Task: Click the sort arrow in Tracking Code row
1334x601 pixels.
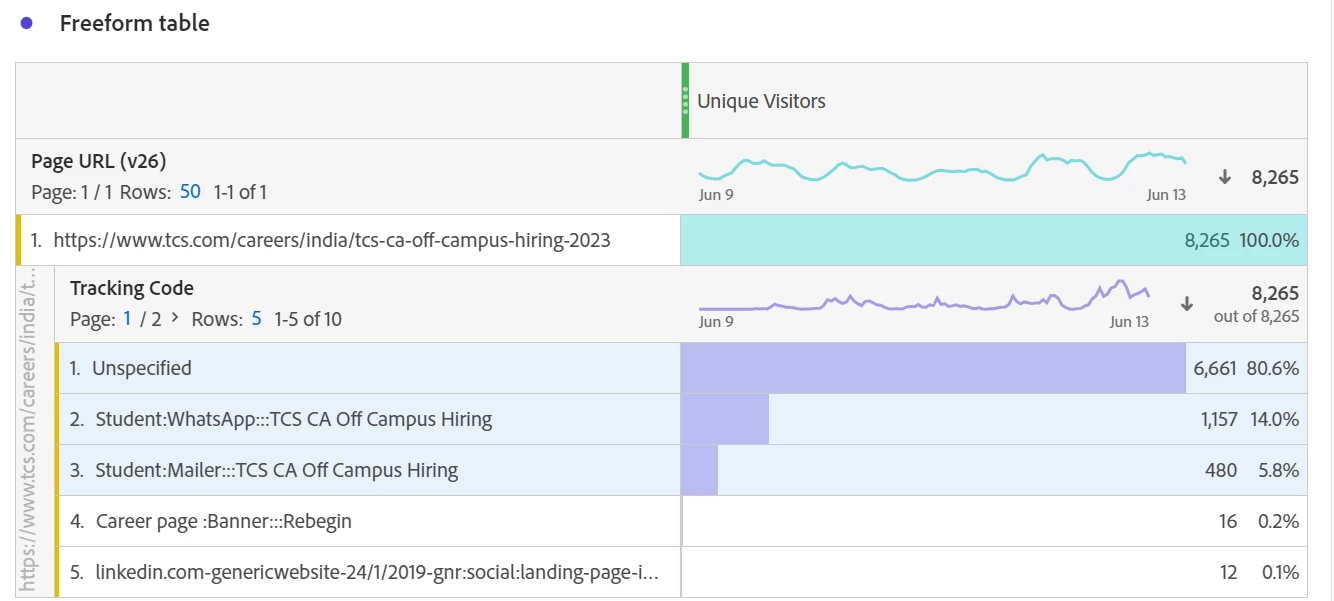Action: (1187, 303)
